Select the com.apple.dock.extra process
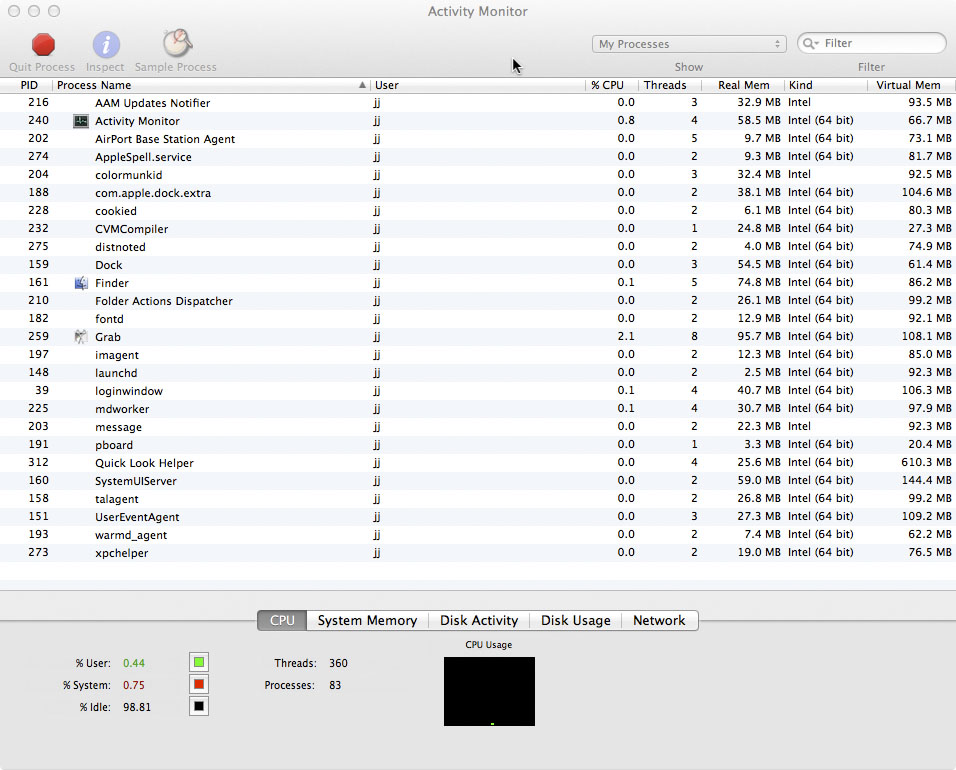 (x=478, y=193)
